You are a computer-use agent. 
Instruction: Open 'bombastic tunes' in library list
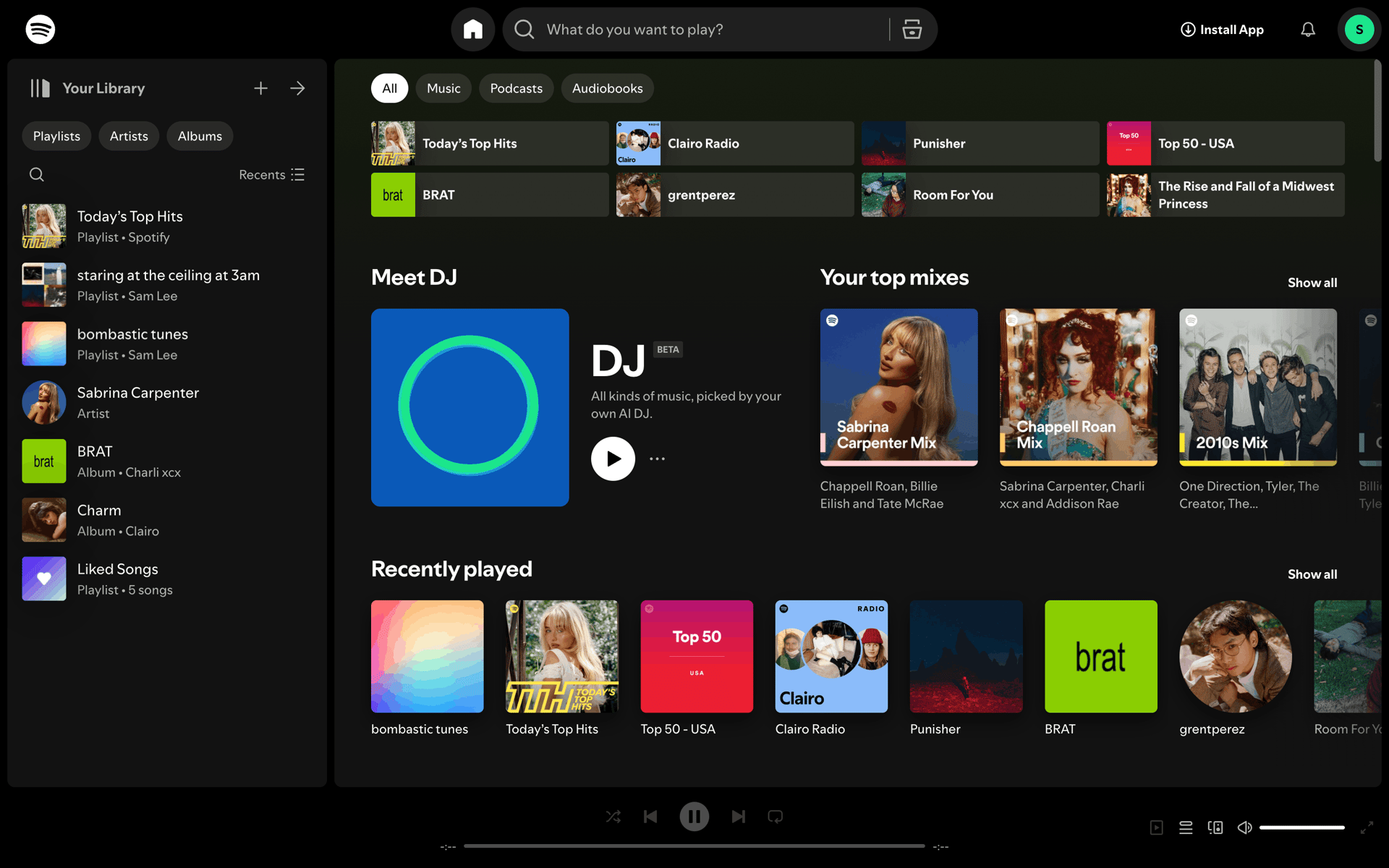(x=167, y=344)
